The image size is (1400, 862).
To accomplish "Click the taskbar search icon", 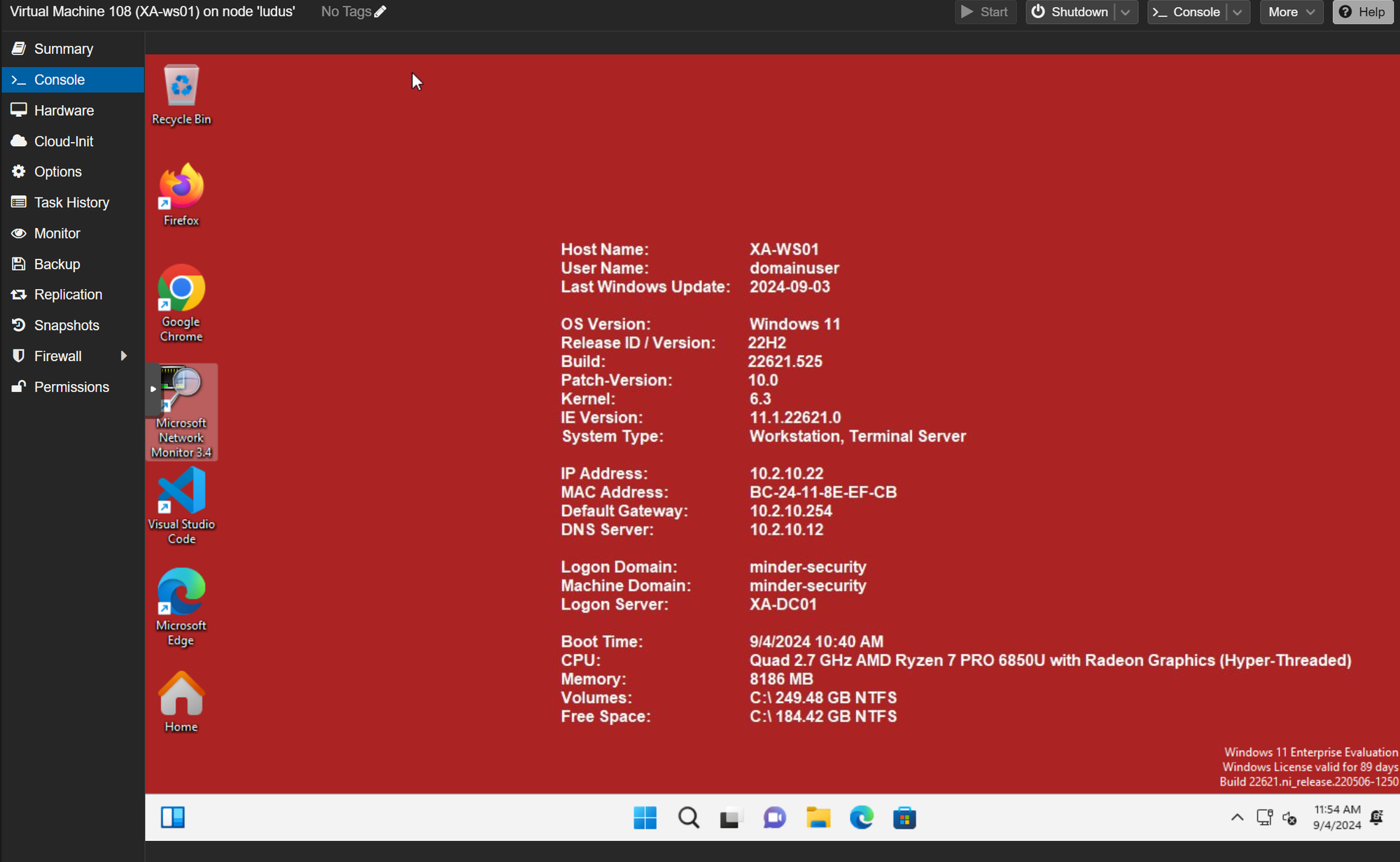I will pyautogui.click(x=688, y=817).
